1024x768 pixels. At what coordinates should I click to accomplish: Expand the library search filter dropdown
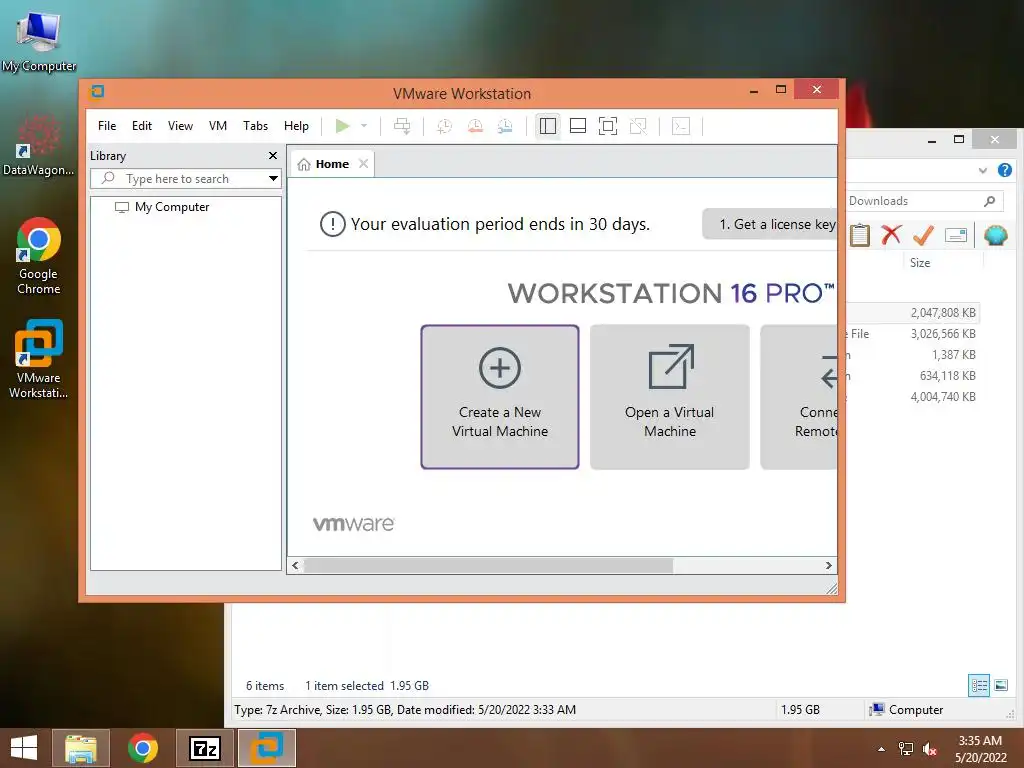point(273,178)
